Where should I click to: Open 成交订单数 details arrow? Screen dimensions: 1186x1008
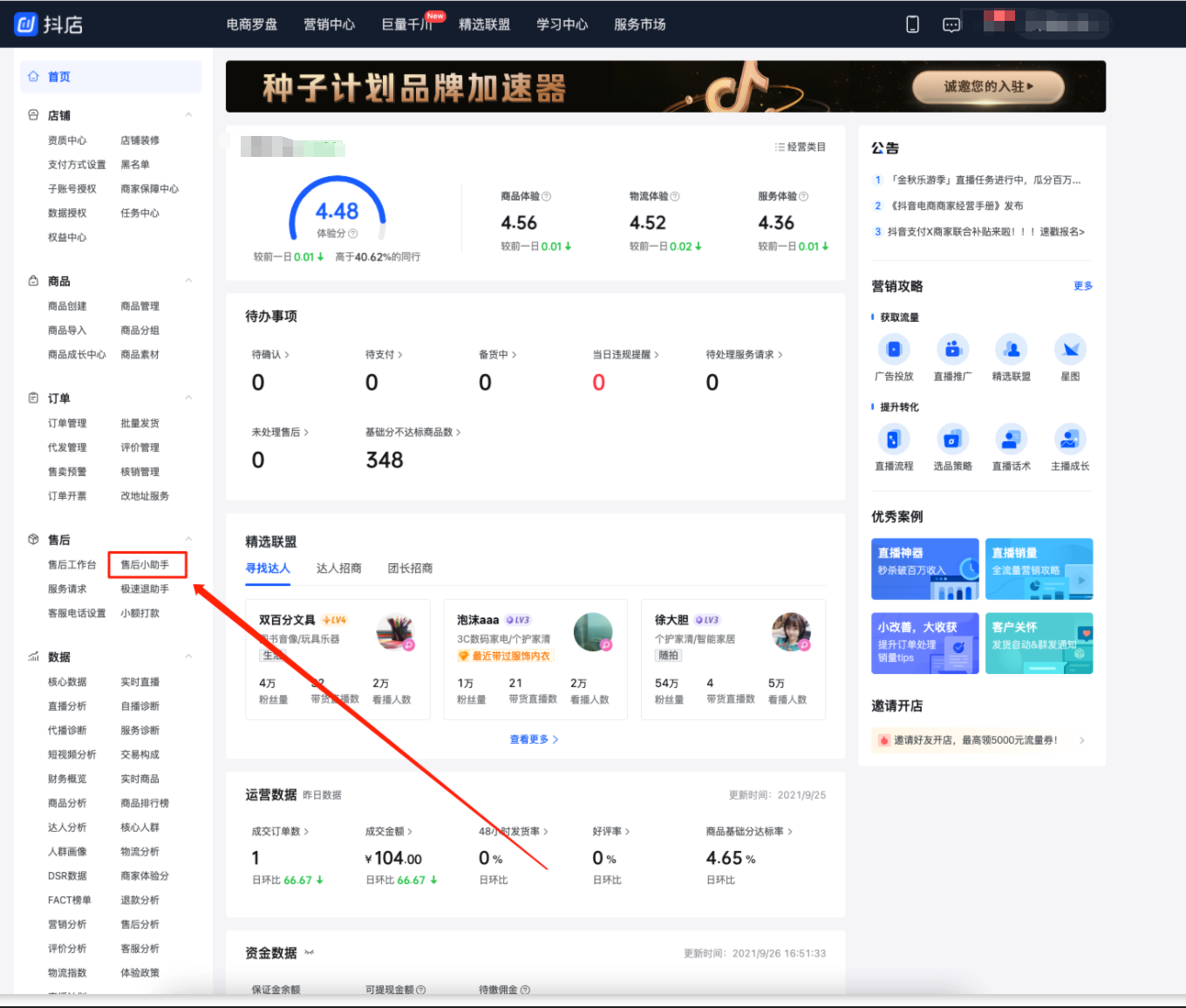point(306,832)
